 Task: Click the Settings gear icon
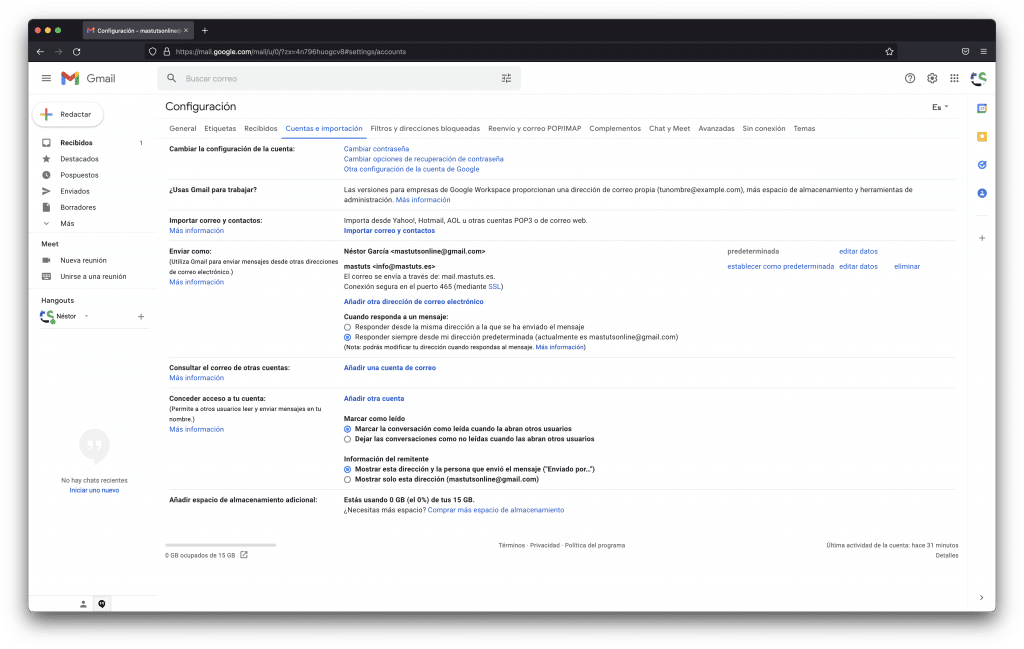tap(932, 78)
